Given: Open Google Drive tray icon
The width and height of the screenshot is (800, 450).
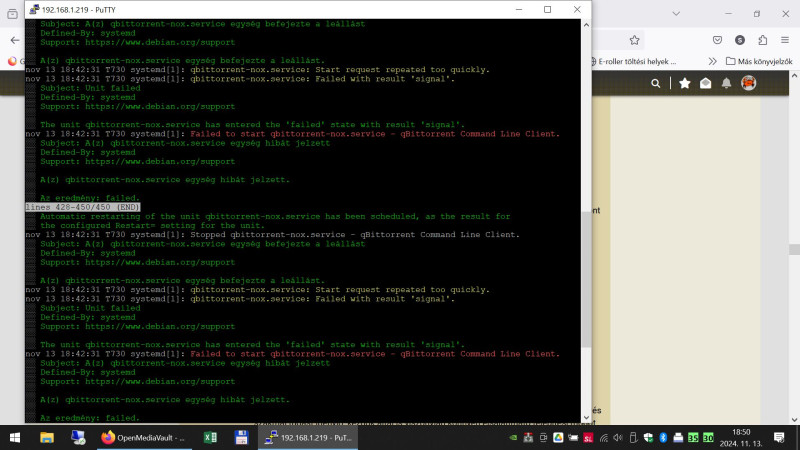Looking at the screenshot, I should (x=558, y=438).
